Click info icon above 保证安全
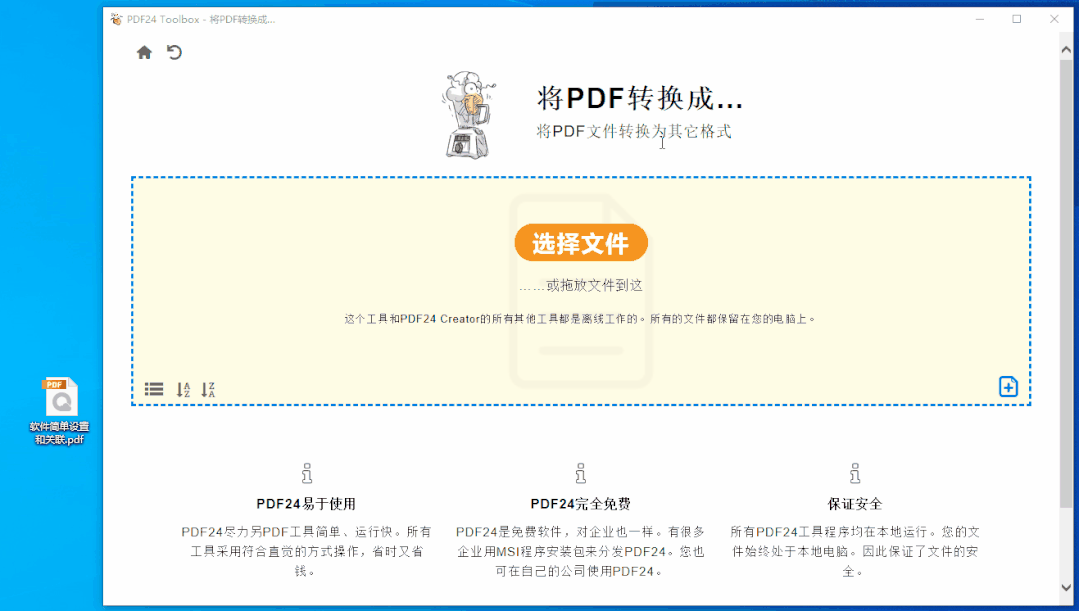Screen dimensions: 1079x611 click(x=855, y=473)
